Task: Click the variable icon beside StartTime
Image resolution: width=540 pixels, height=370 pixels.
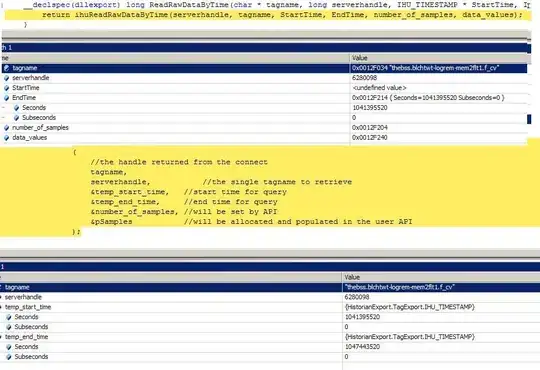Action: point(6,88)
